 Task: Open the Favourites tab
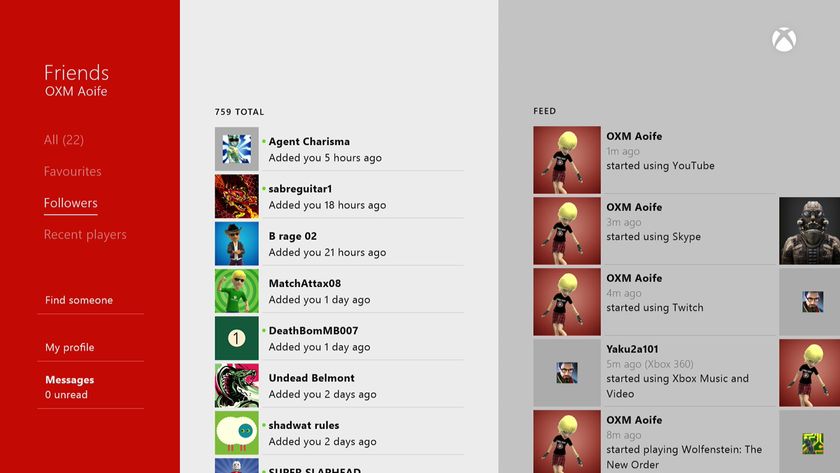click(72, 171)
